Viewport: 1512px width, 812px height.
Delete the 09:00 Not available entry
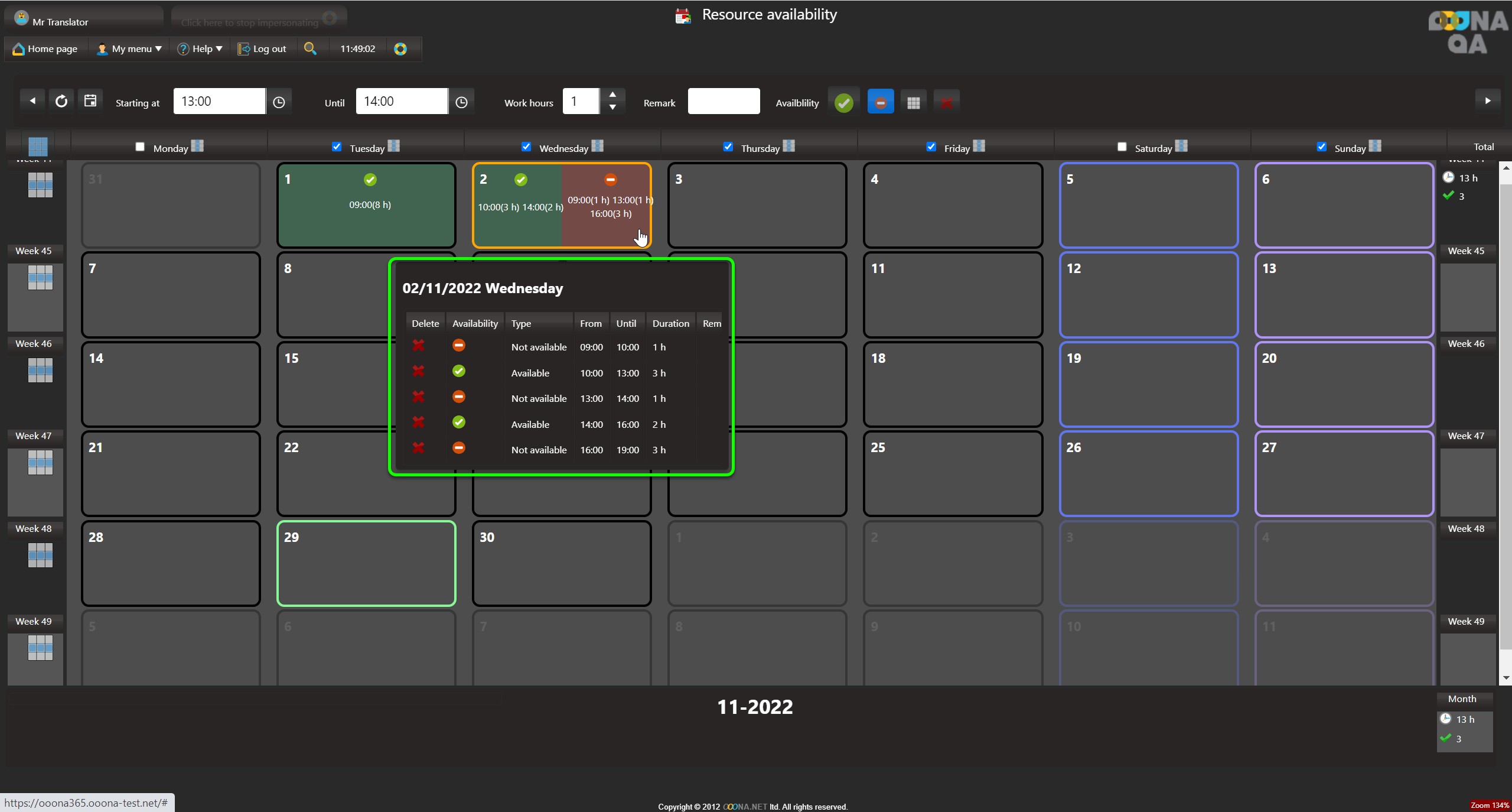point(418,346)
